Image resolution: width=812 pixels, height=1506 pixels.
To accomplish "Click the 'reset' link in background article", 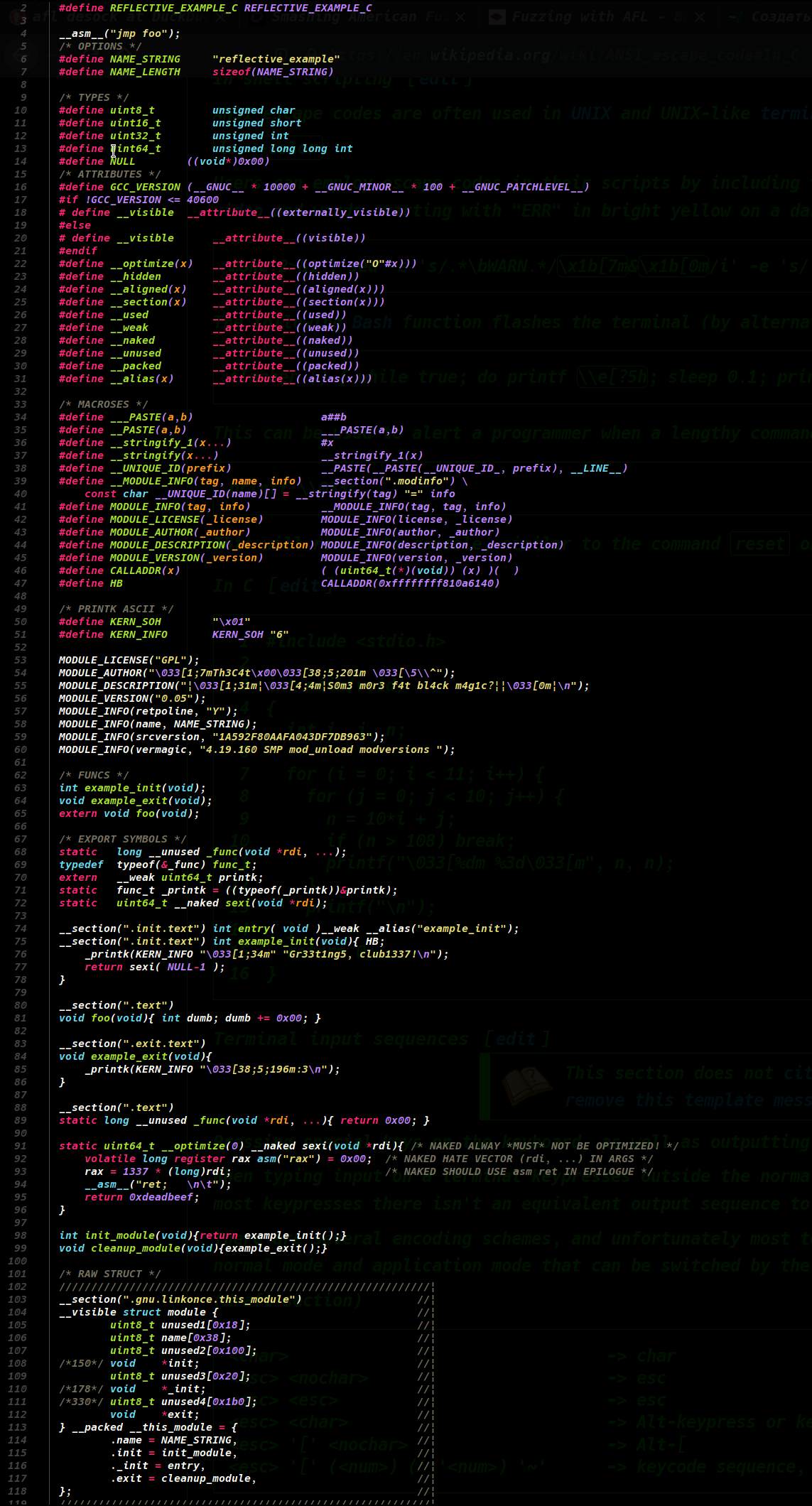I will pyautogui.click(x=760, y=544).
